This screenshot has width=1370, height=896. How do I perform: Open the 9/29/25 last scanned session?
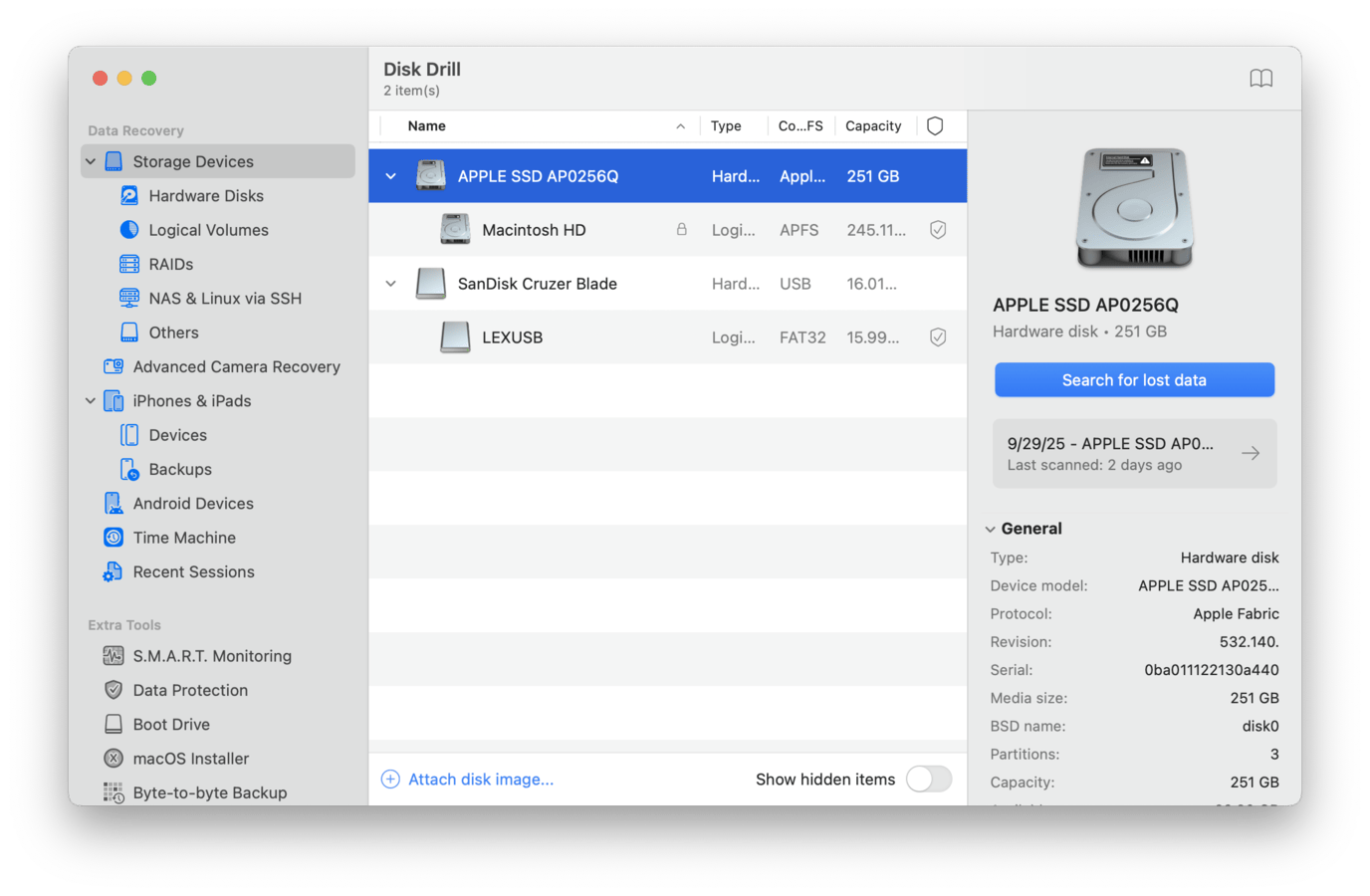[x=1134, y=454]
